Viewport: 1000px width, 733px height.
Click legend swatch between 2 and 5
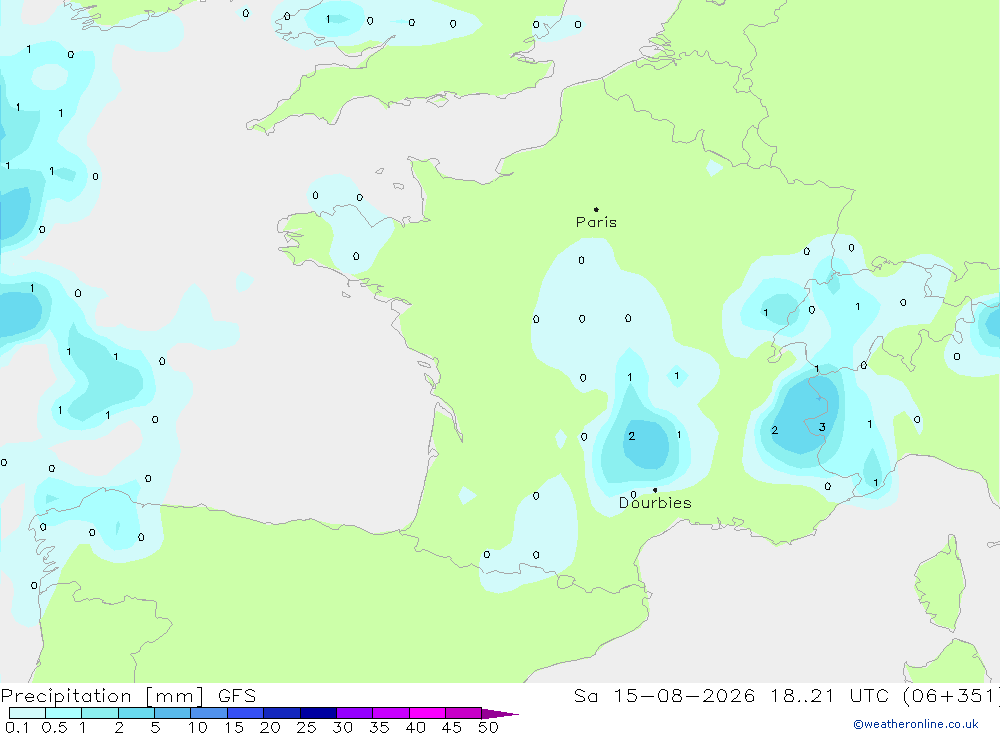[136, 713]
